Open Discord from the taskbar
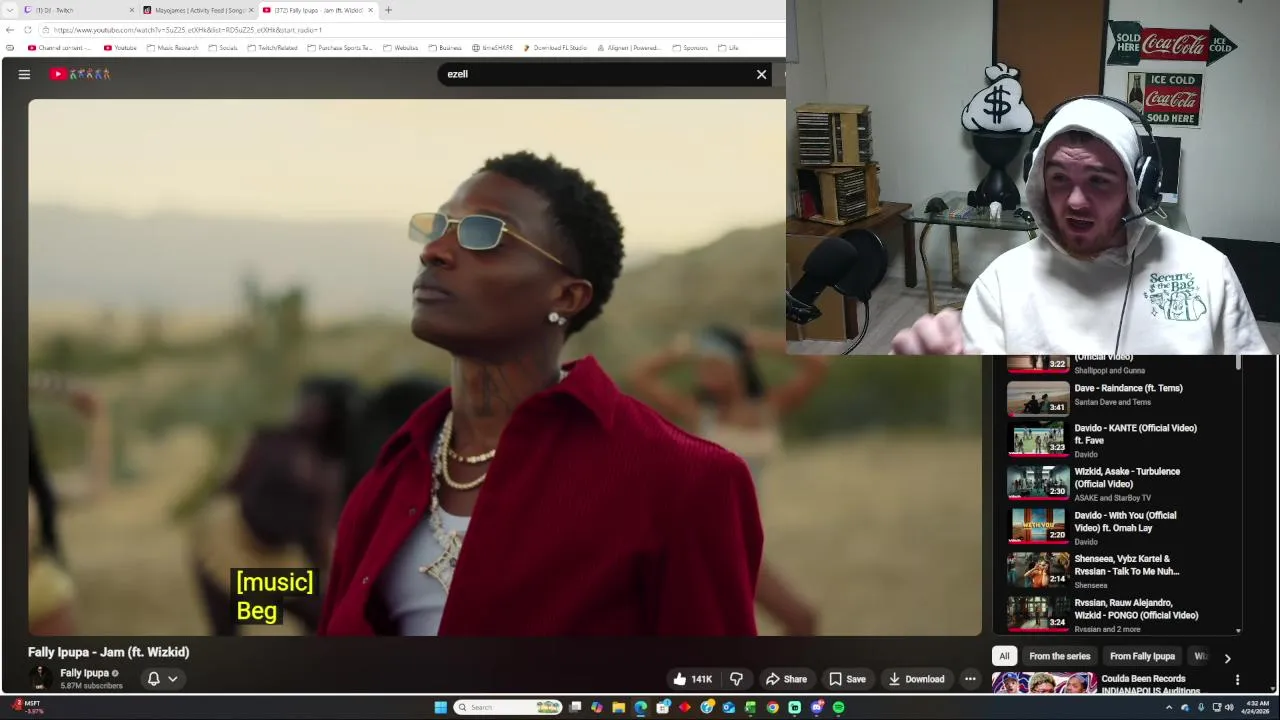Viewport: 1280px width, 720px height. [816, 707]
